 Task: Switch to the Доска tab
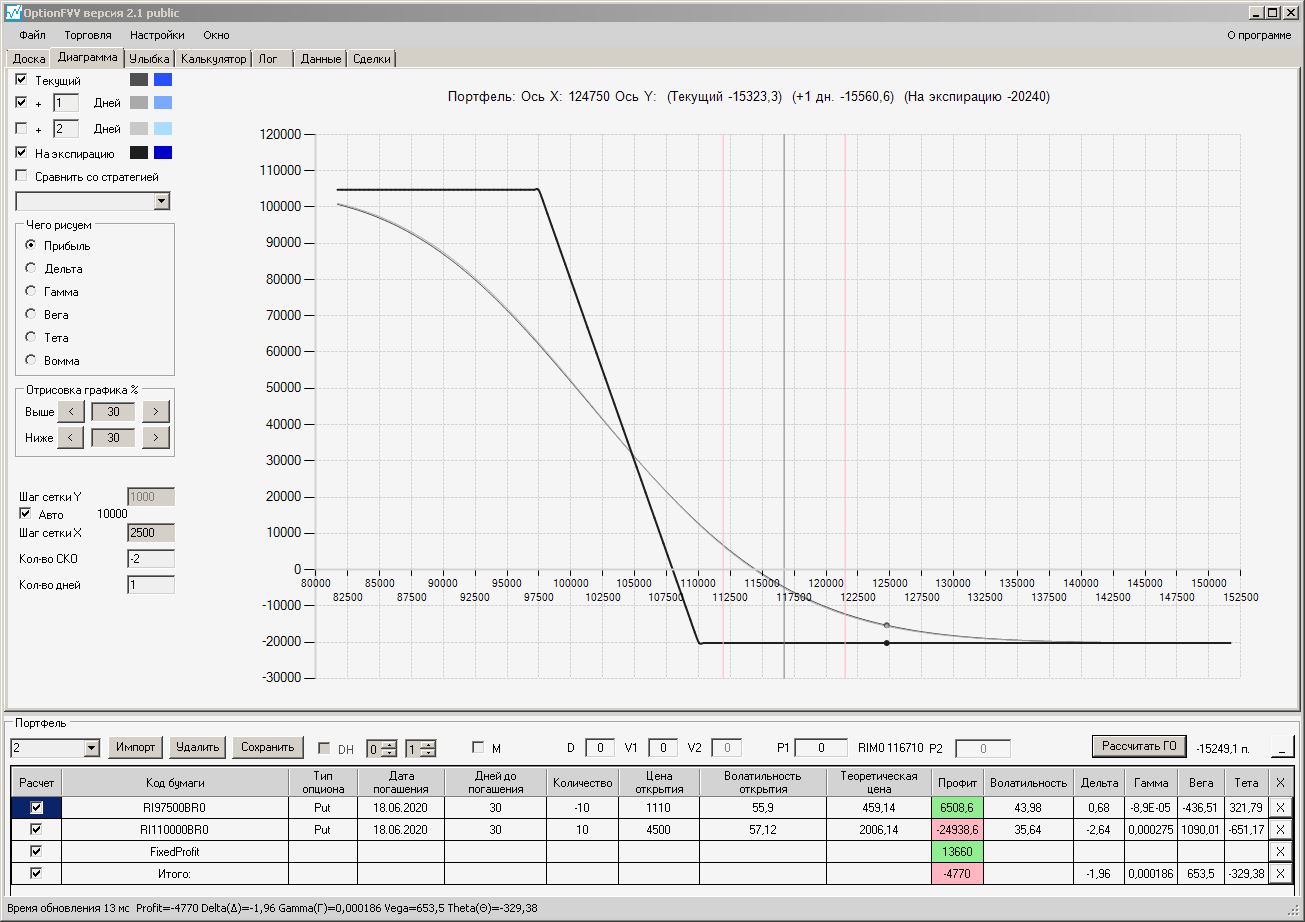(x=29, y=59)
